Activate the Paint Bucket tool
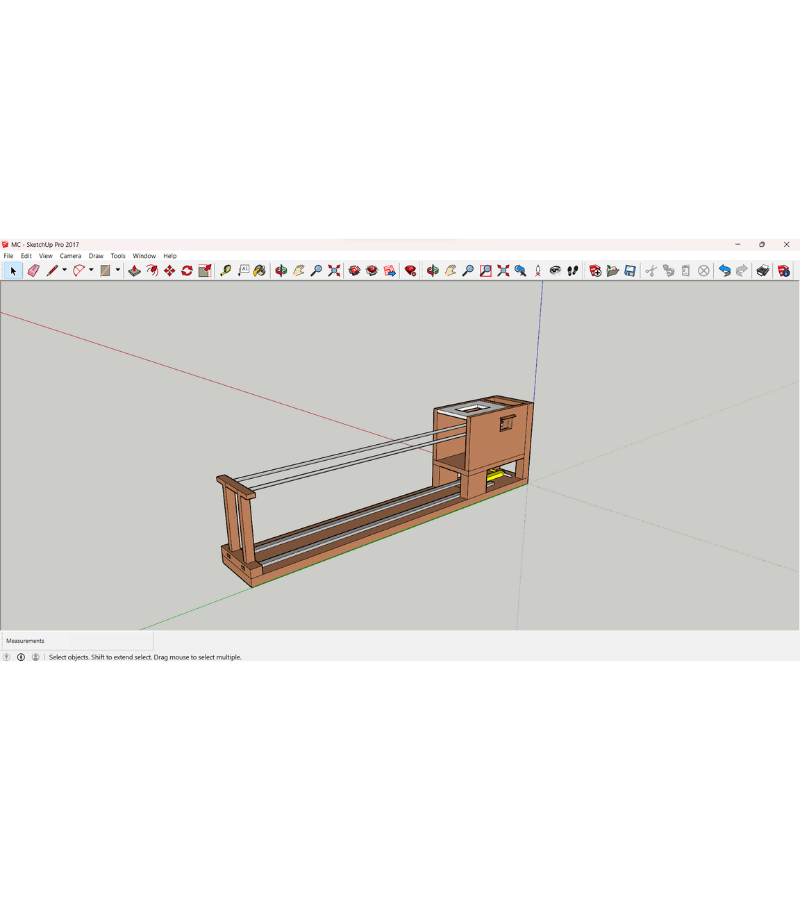The width and height of the screenshot is (800, 900). (x=260, y=271)
